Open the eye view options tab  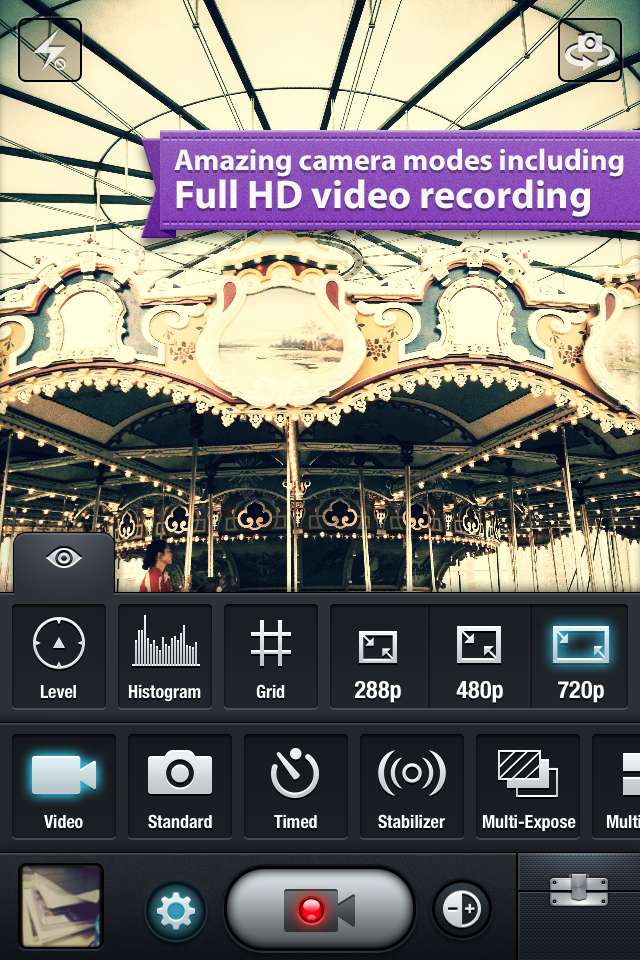pyautogui.click(x=64, y=561)
